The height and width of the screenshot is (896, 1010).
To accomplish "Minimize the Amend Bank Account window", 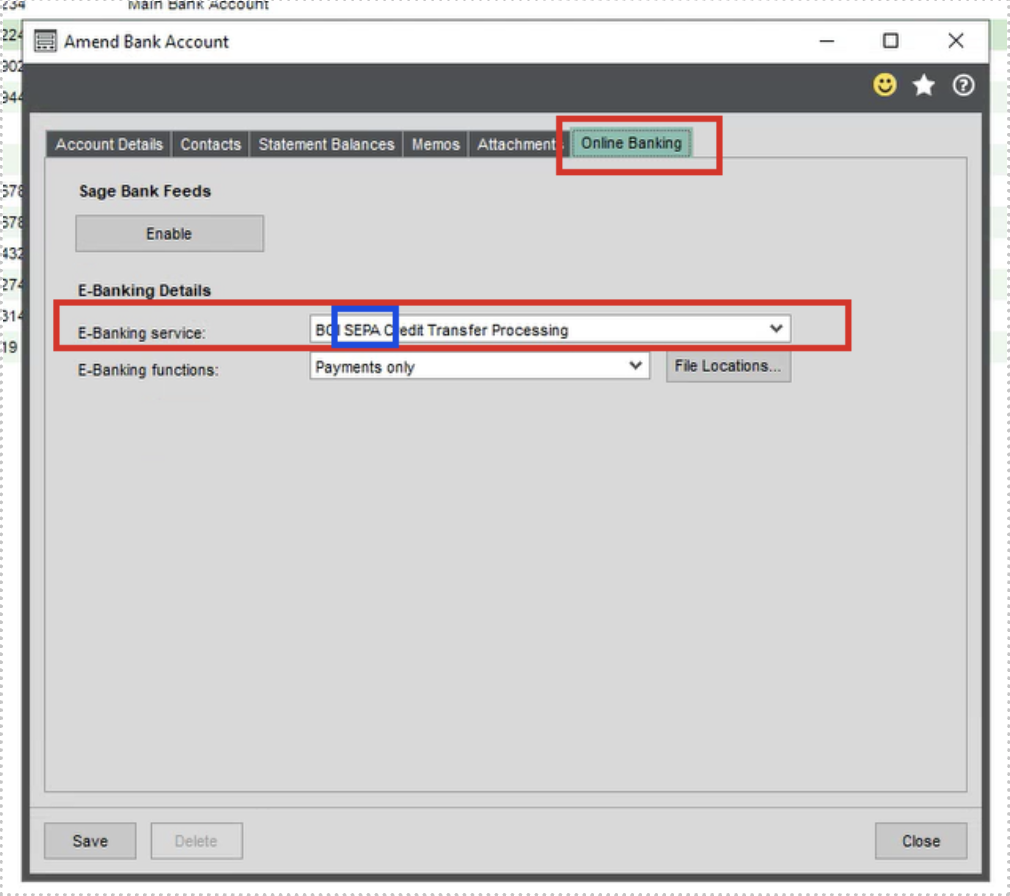I will click(826, 41).
